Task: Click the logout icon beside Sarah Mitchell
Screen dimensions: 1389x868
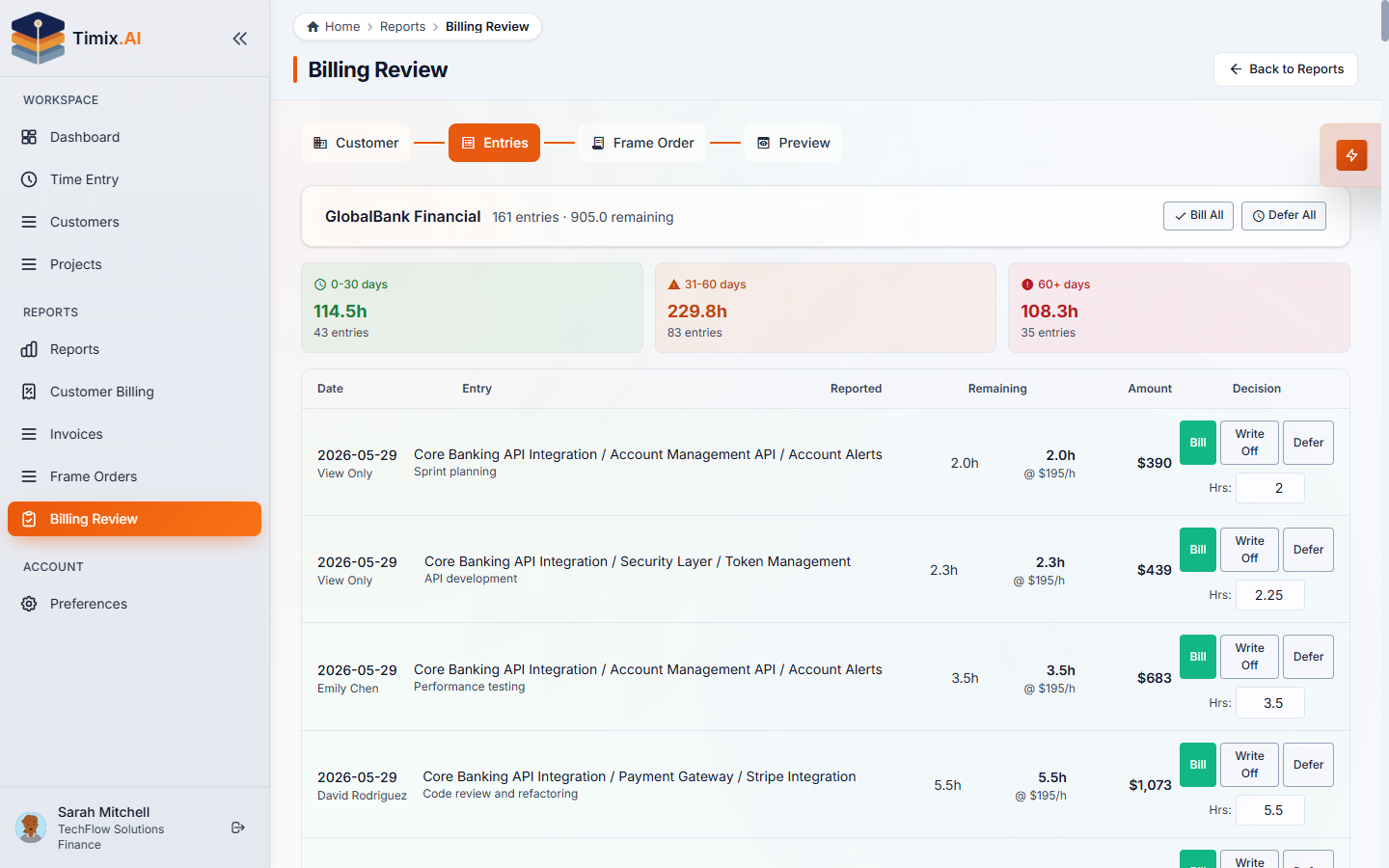Action: point(238,827)
